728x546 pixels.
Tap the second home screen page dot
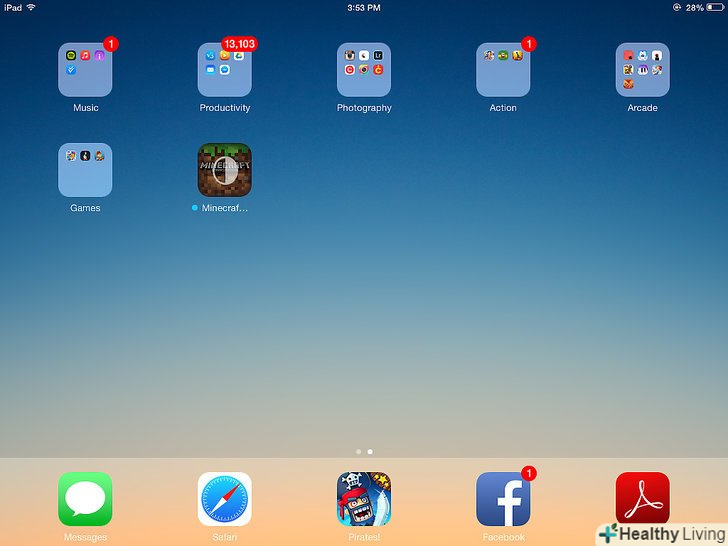[x=370, y=451]
